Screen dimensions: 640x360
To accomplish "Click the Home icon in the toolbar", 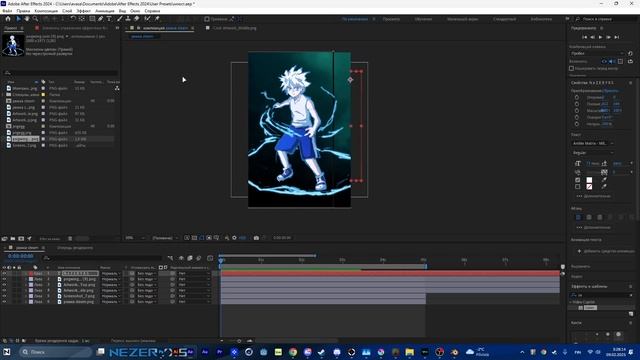I will pyautogui.click(x=8, y=19).
